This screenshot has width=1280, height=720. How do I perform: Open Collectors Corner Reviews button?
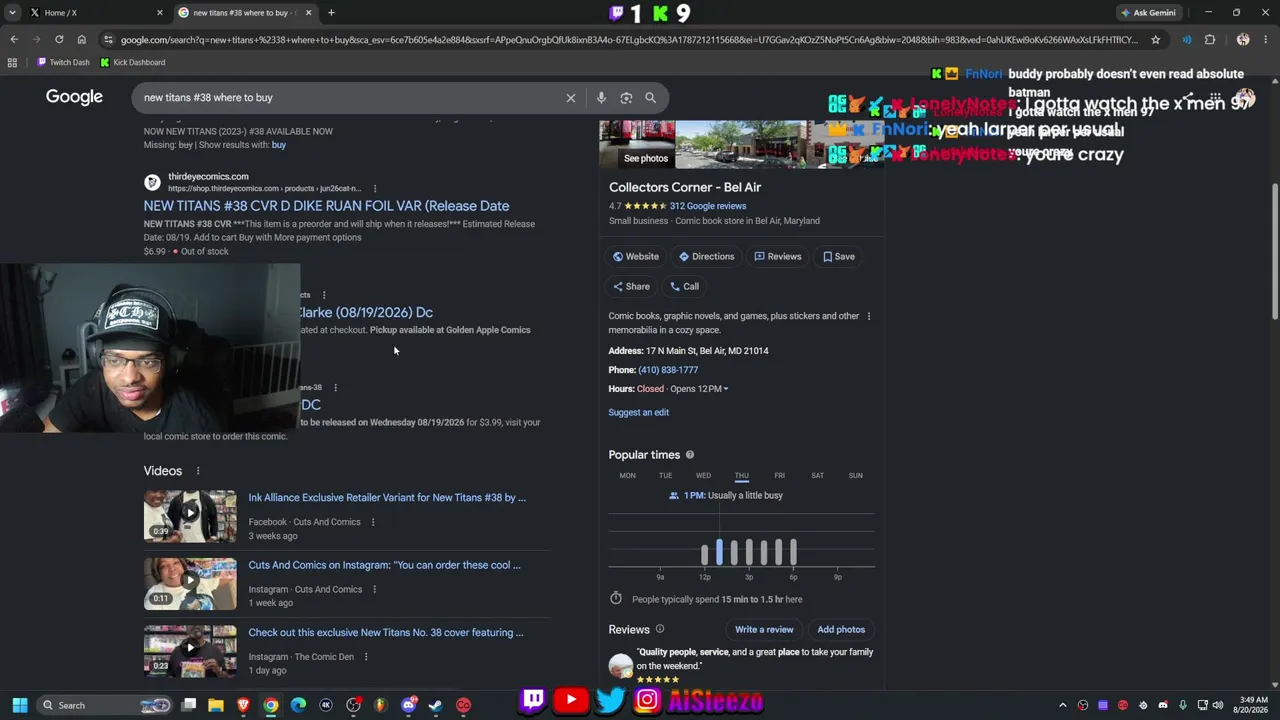(x=778, y=257)
